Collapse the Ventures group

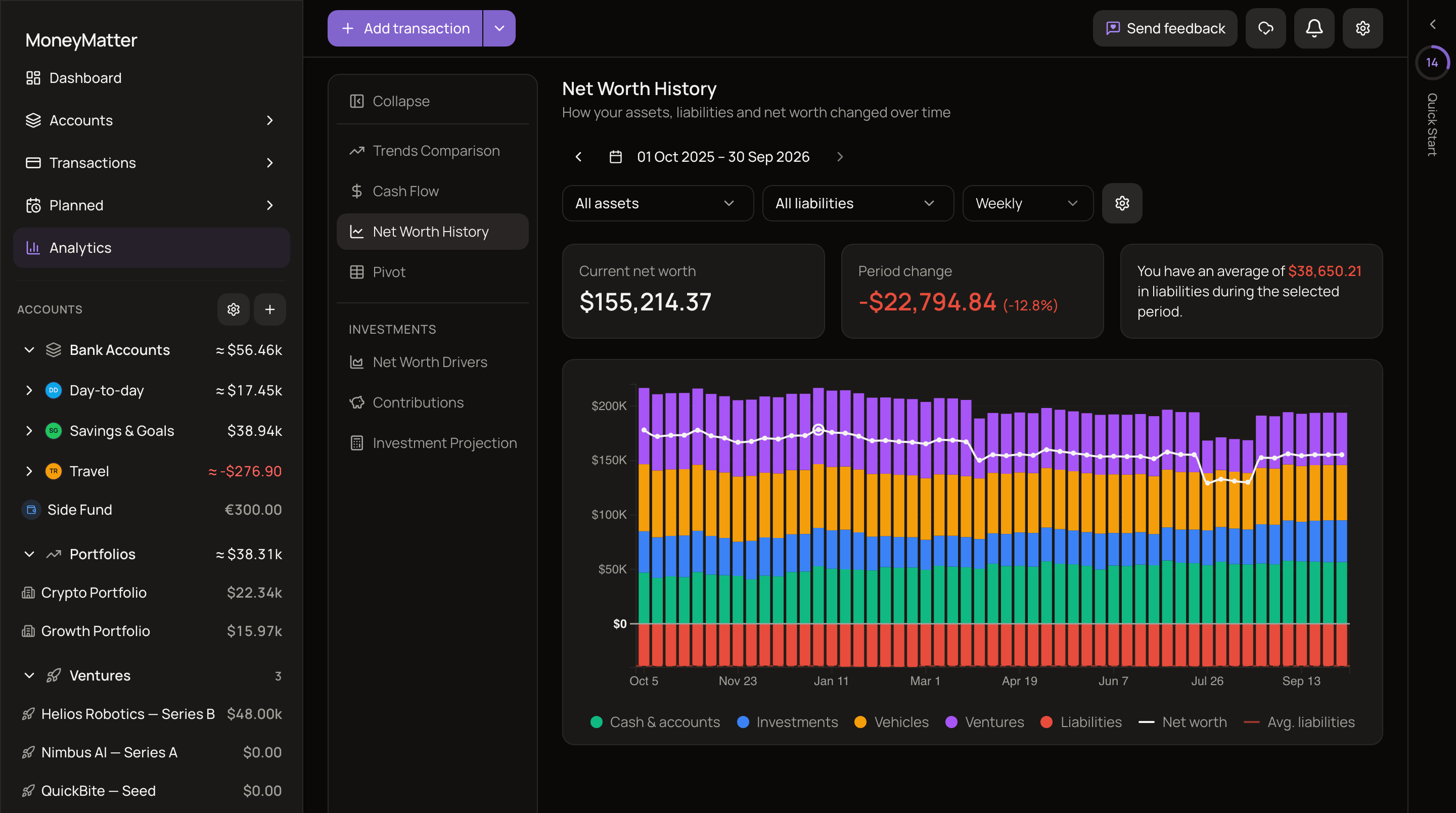tap(29, 675)
